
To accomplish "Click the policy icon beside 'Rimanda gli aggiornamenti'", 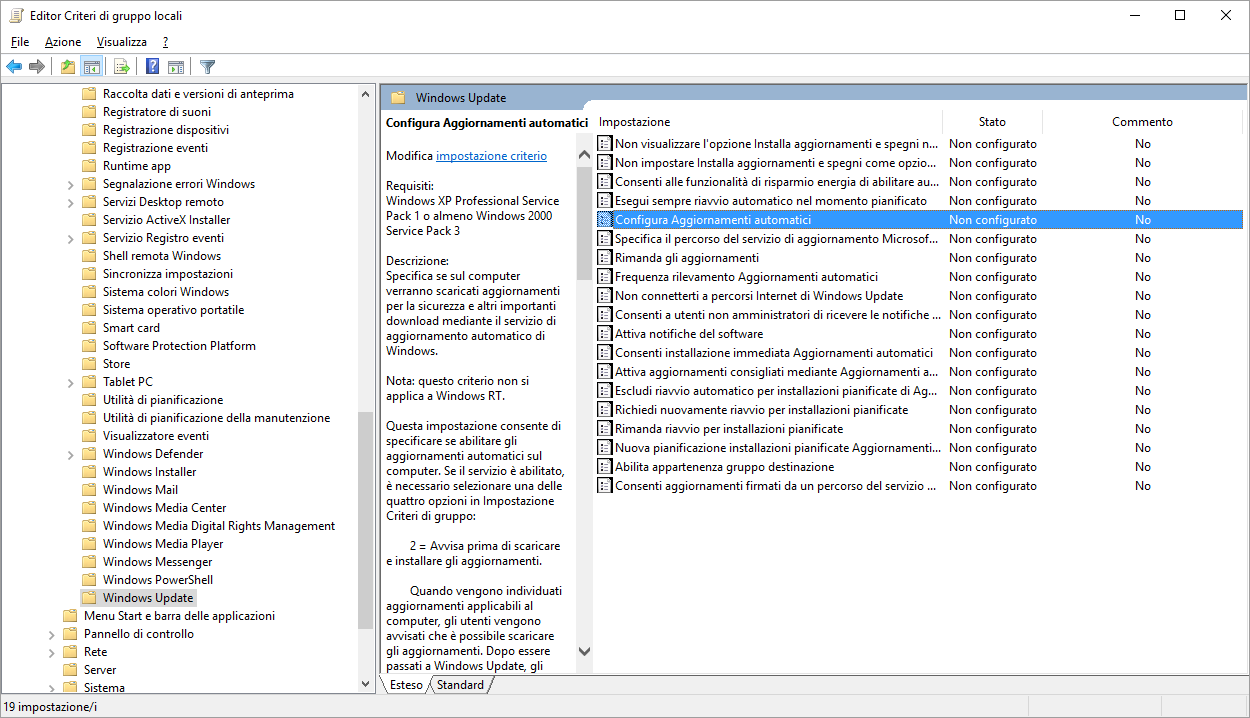I will 604,258.
